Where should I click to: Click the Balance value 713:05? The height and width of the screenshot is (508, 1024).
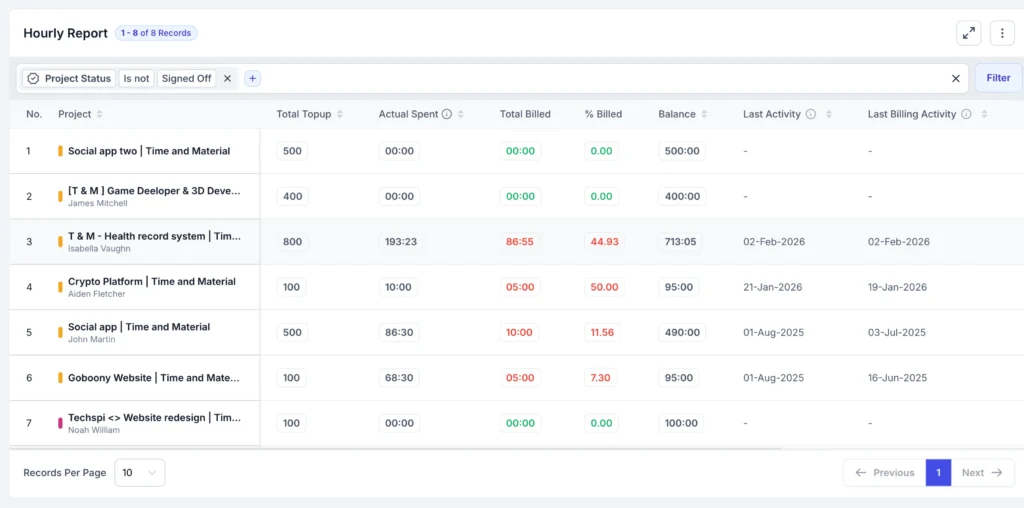point(680,242)
